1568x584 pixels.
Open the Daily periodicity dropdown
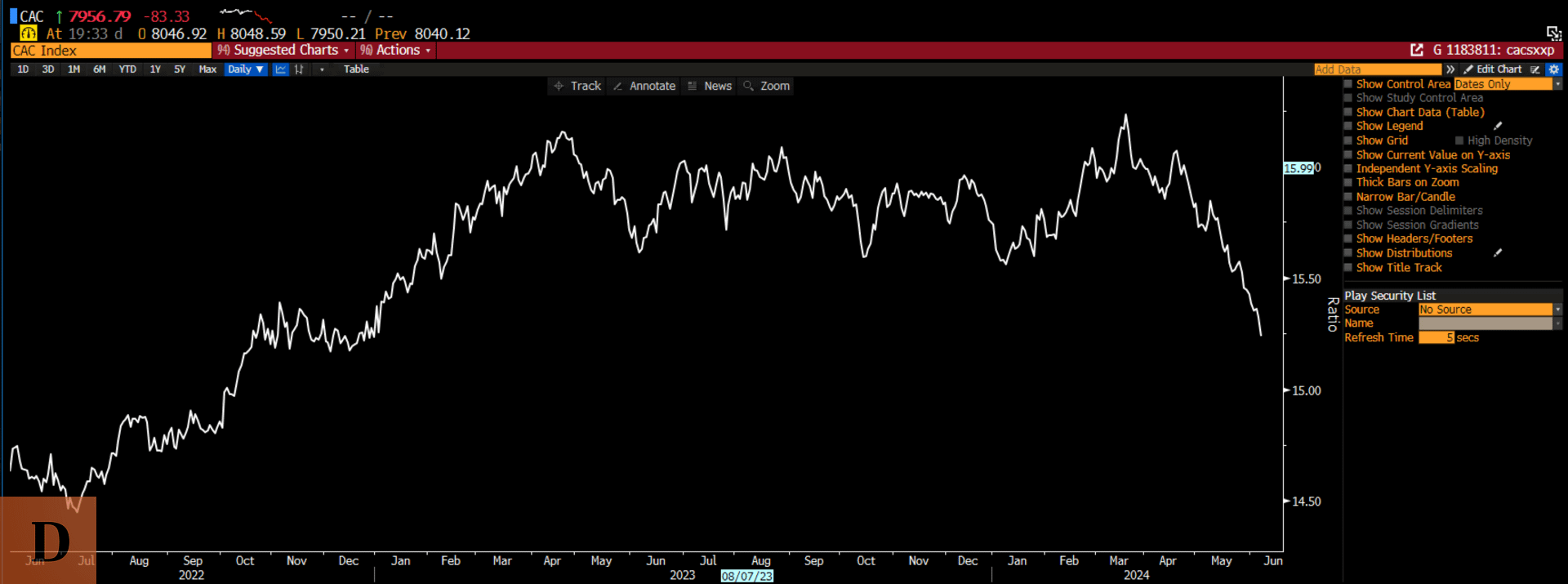(x=245, y=69)
